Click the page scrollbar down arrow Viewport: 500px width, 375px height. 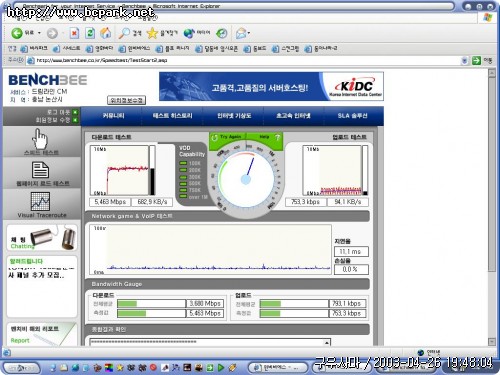(492, 342)
